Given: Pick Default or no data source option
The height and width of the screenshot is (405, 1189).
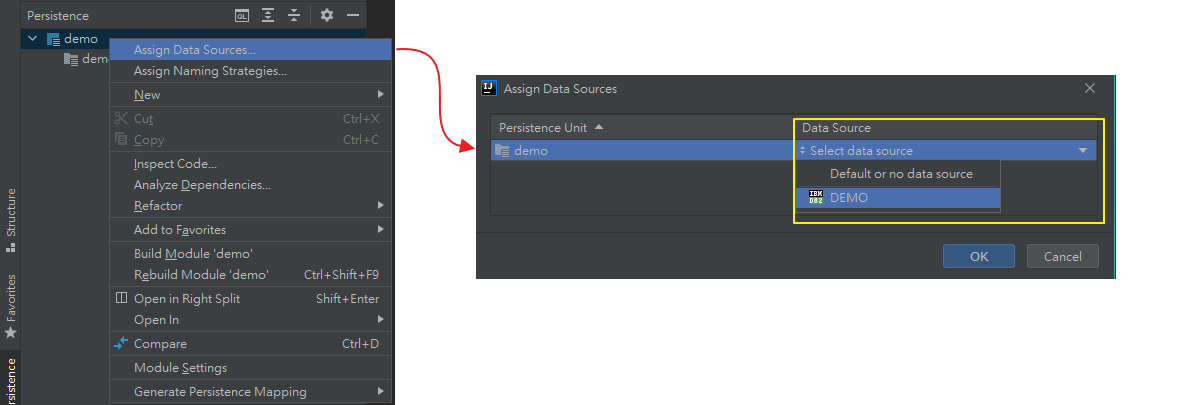Looking at the screenshot, I should pos(901,174).
